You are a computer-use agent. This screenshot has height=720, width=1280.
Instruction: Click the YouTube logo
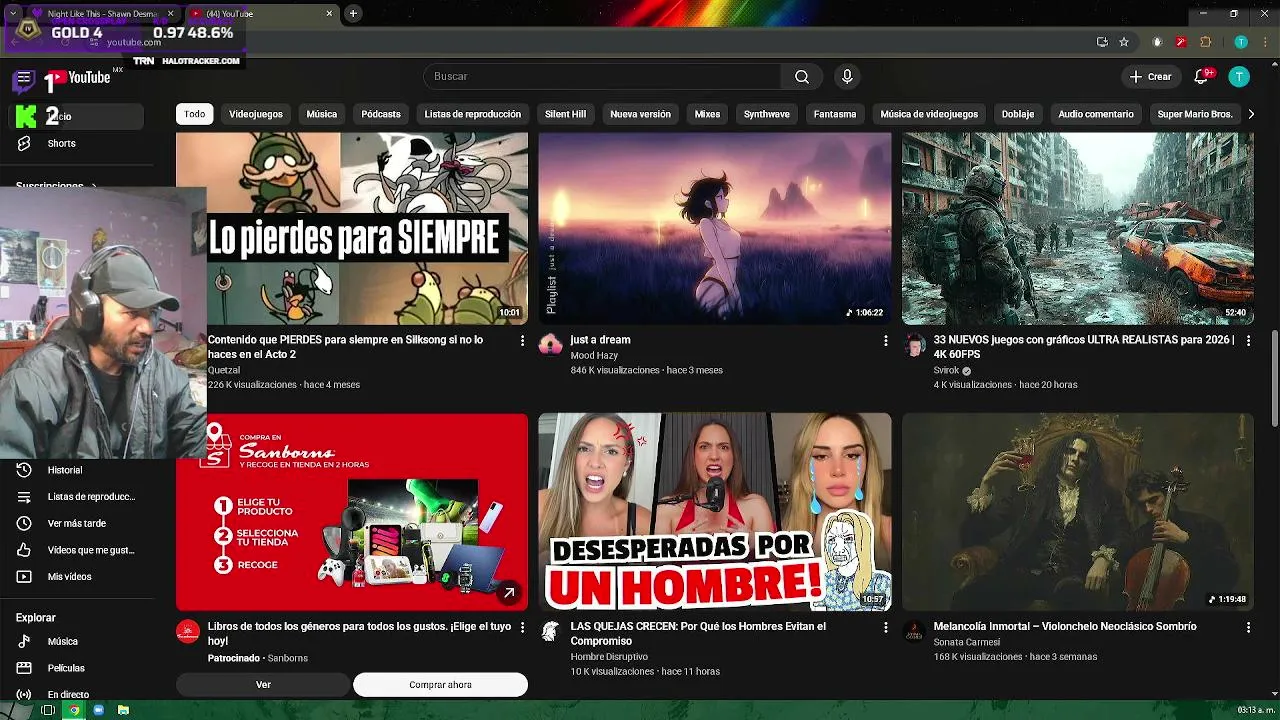(78, 78)
